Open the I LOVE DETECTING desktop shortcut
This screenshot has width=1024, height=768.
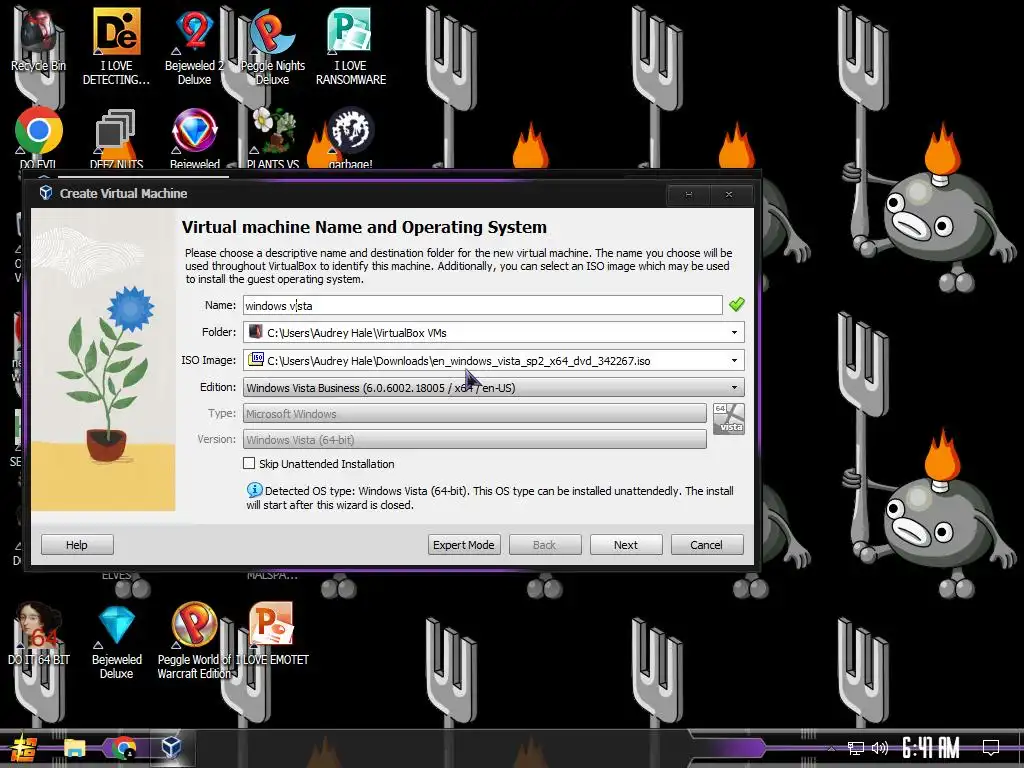(x=116, y=46)
